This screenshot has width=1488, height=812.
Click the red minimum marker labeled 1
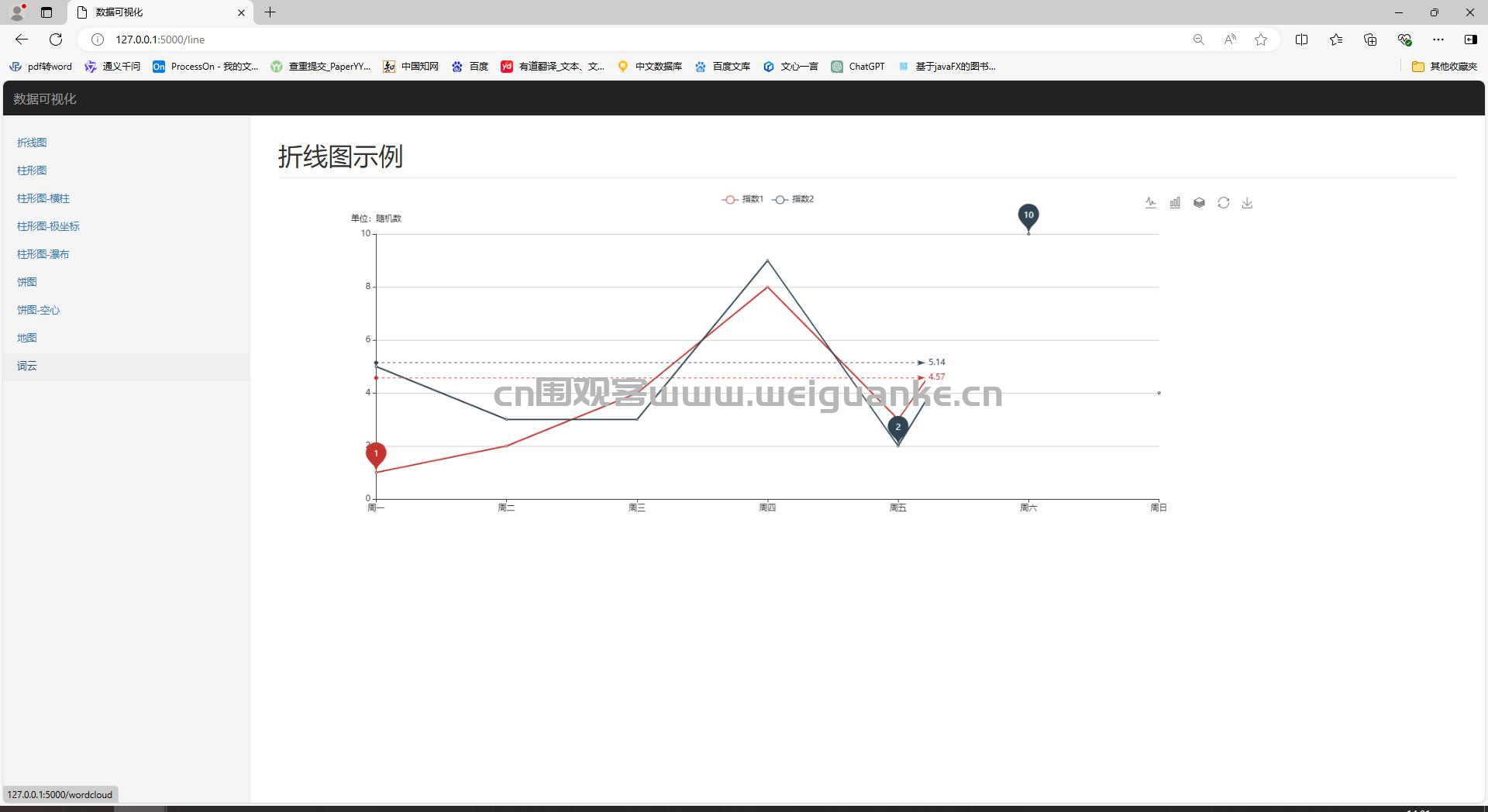click(x=376, y=454)
